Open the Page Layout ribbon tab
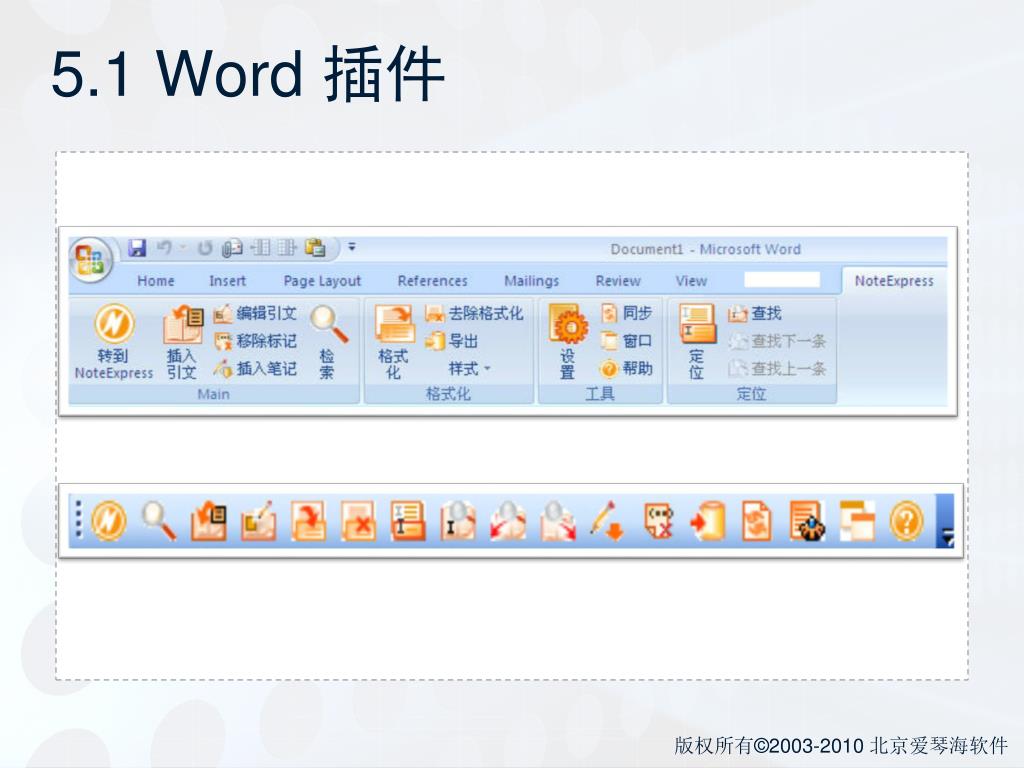The height and width of the screenshot is (768, 1024). tap(322, 281)
